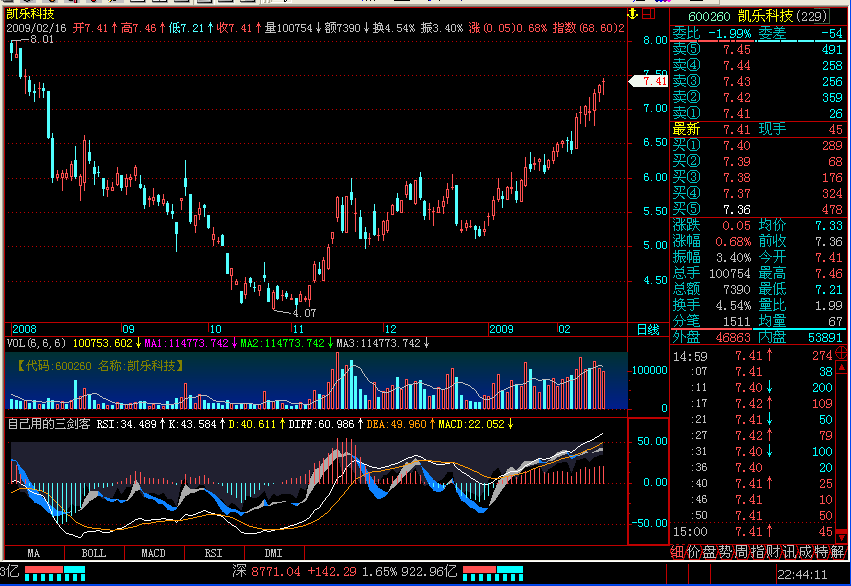Click the red window-layout icon beside the anchor
The width and height of the screenshot is (851, 586).
[x=649, y=14]
